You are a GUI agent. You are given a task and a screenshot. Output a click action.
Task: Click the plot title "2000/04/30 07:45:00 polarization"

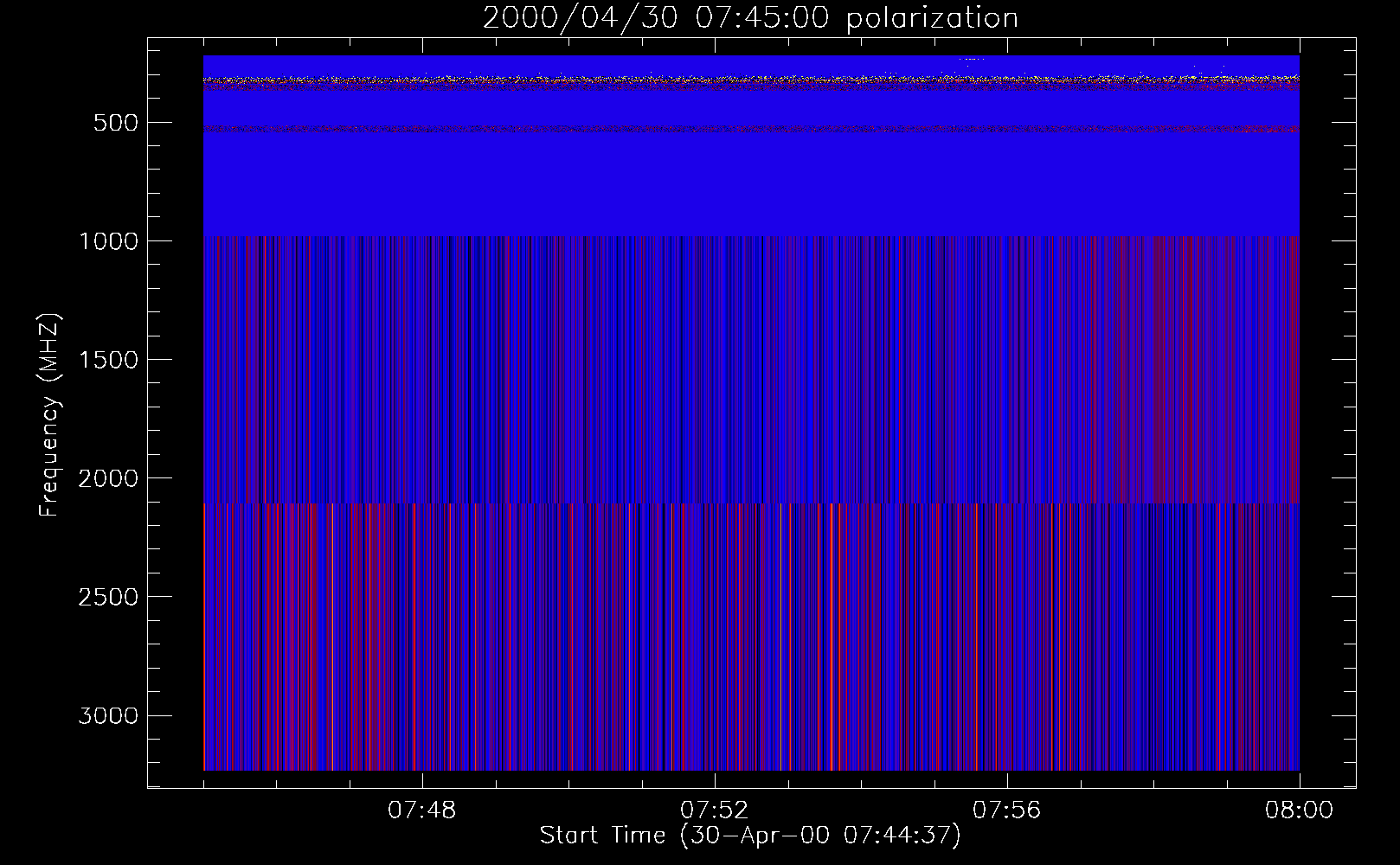point(750,18)
